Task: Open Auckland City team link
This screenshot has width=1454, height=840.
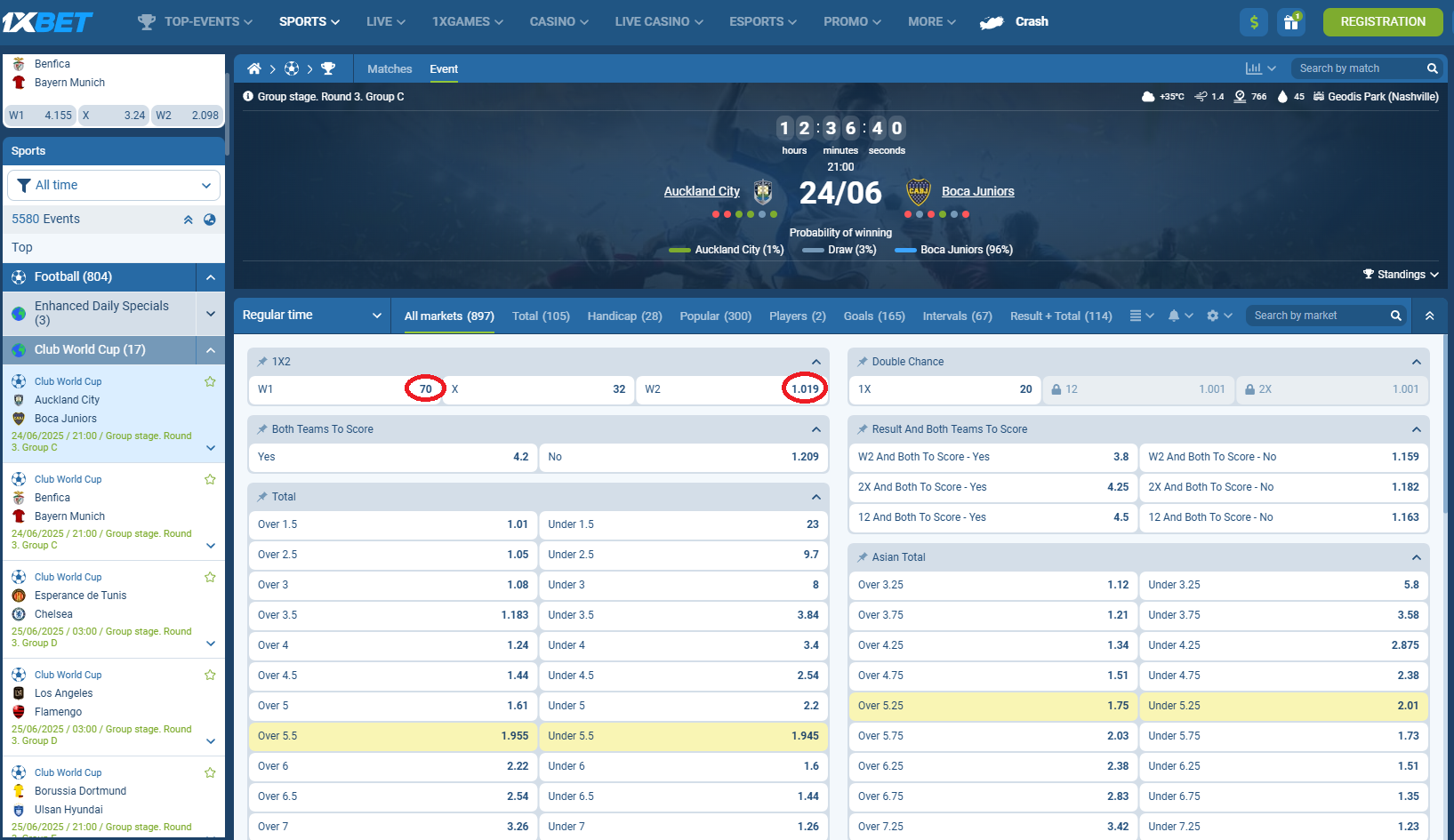Action: pyautogui.click(x=702, y=191)
